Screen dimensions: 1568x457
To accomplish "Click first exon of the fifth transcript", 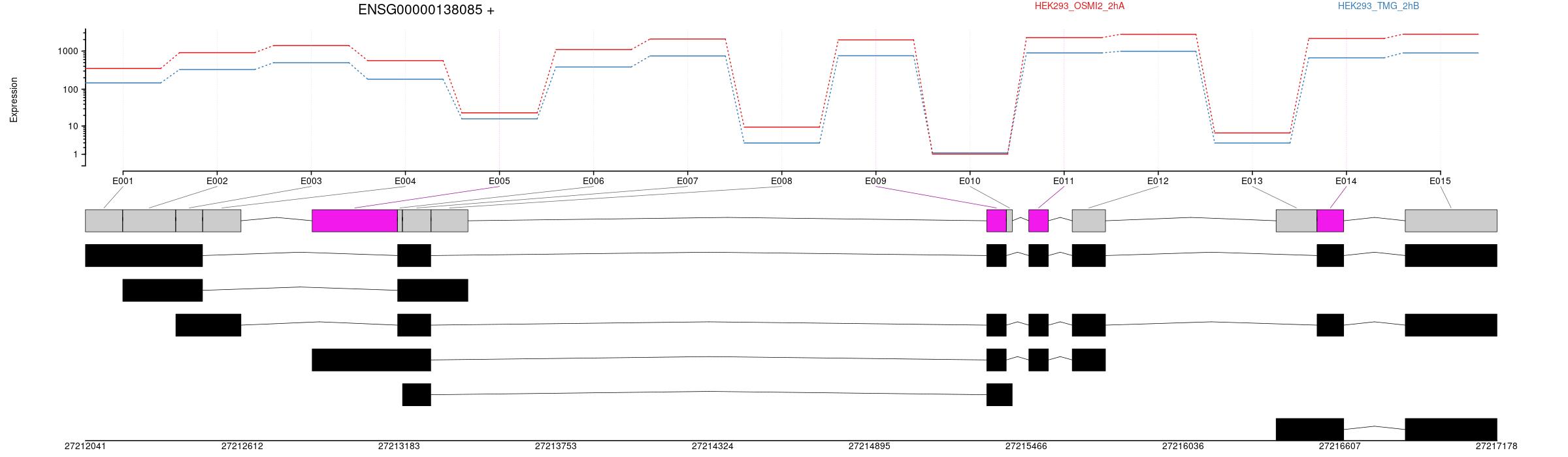I will coord(417,395).
